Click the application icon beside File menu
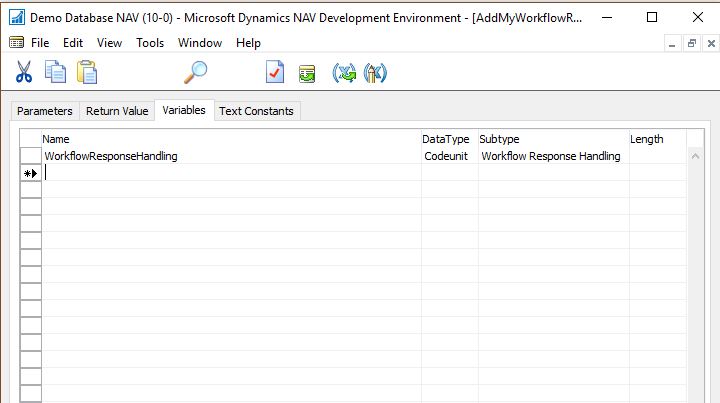Image resolution: width=720 pixels, height=403 pixels. click(x=16, y=43)
